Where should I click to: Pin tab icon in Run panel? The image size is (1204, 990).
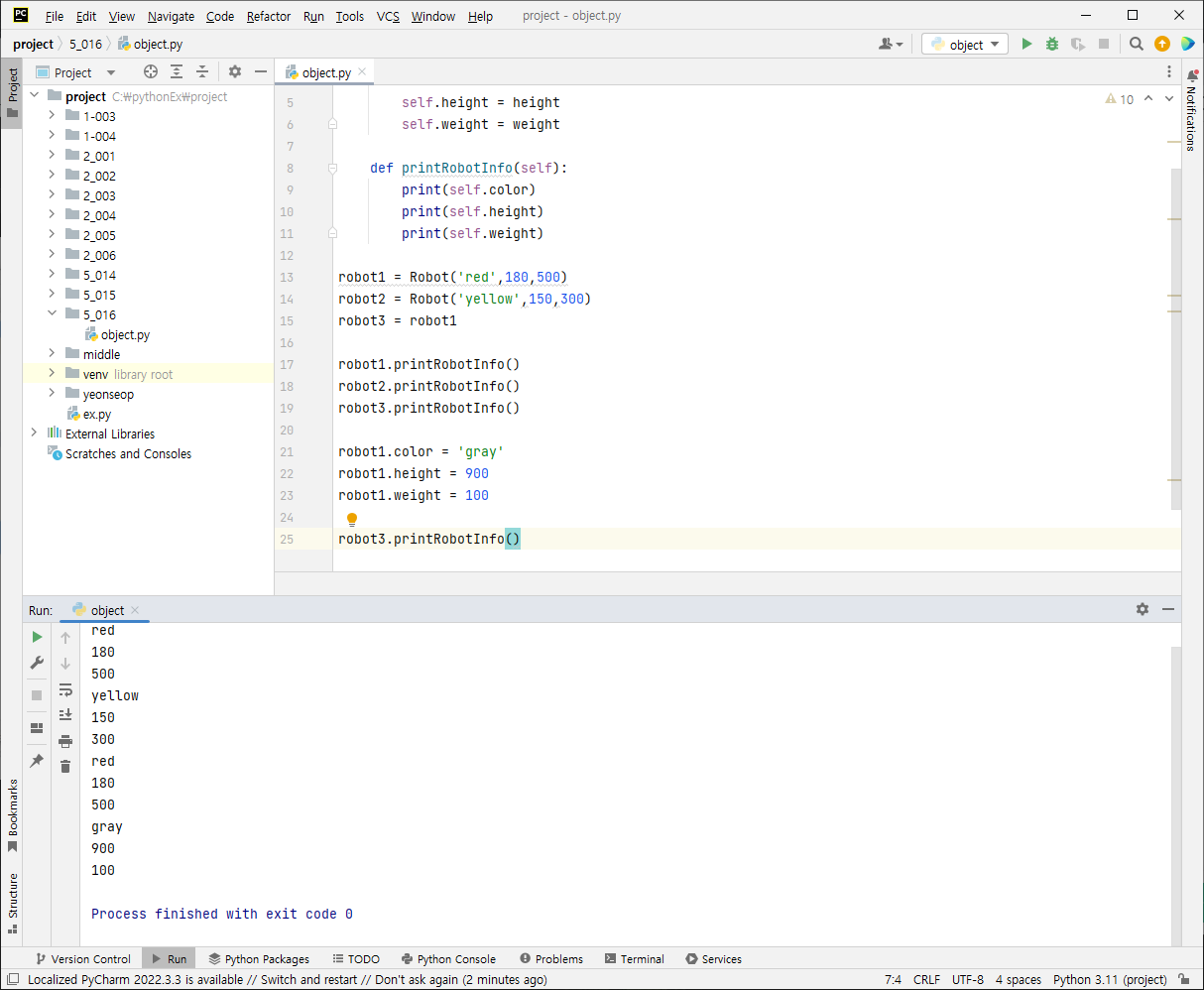pos(37,761)
